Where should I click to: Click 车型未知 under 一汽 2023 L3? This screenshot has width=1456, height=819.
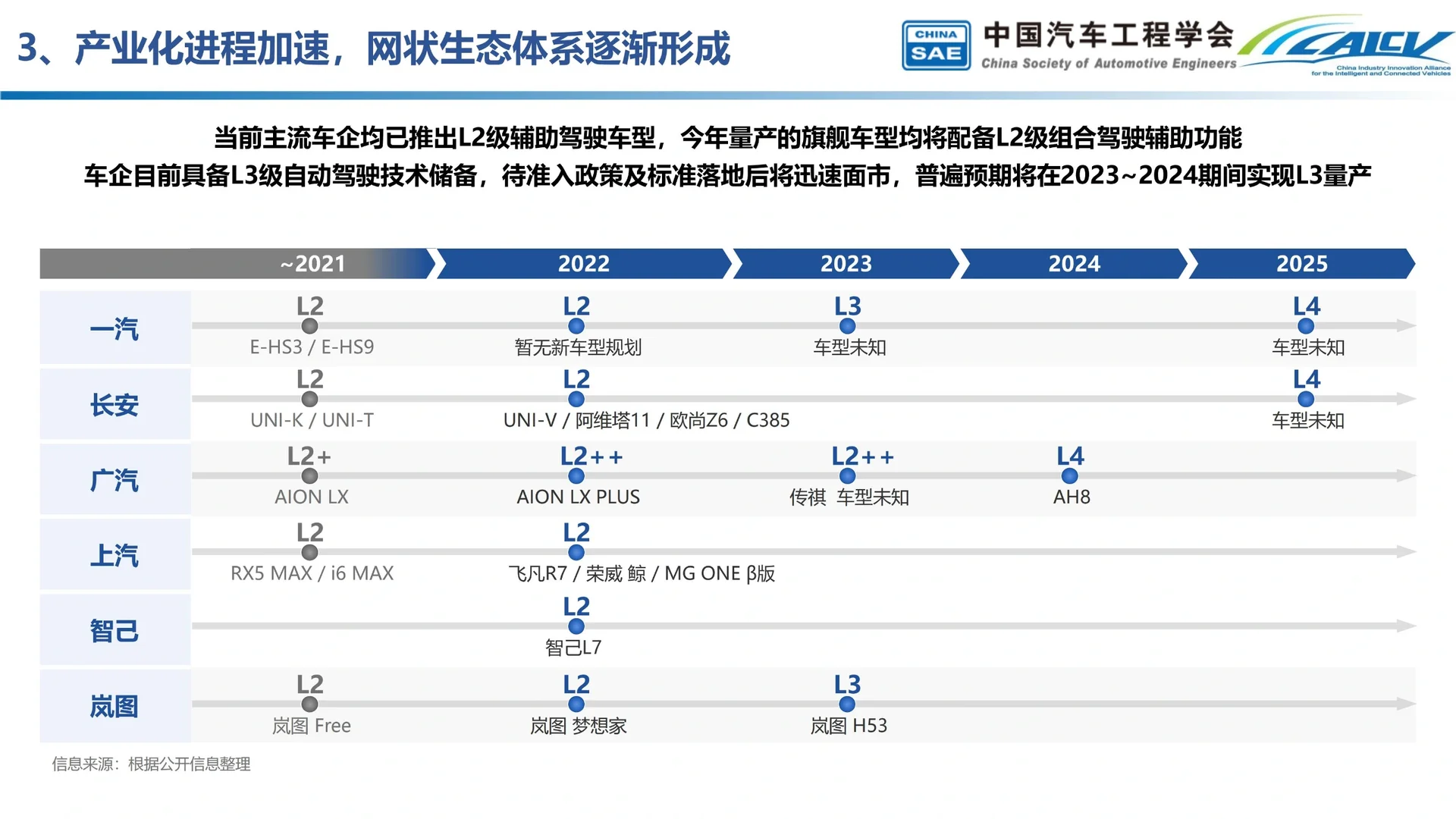tap(849, 347)
